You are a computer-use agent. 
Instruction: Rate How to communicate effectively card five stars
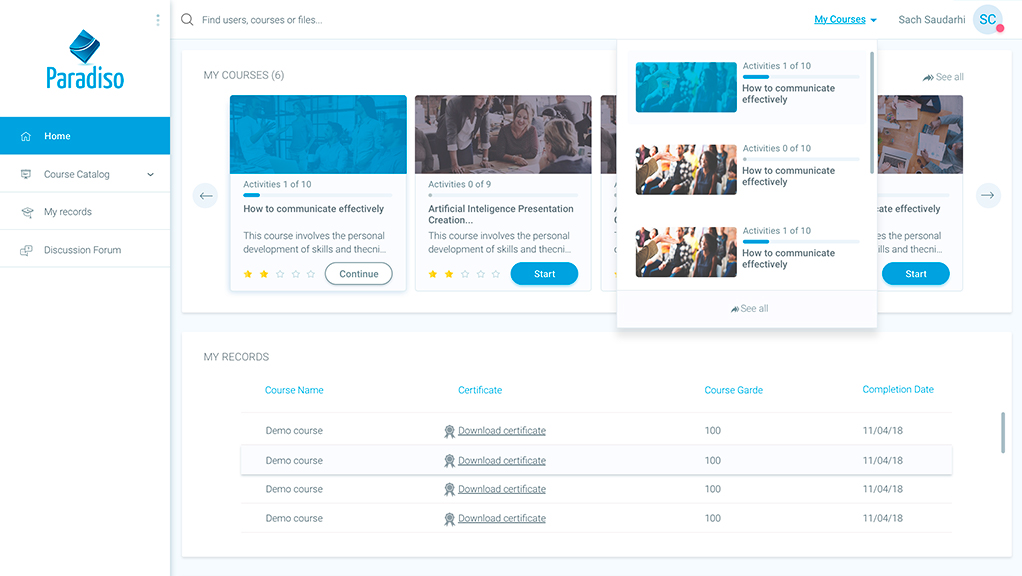tap(311, 274)
